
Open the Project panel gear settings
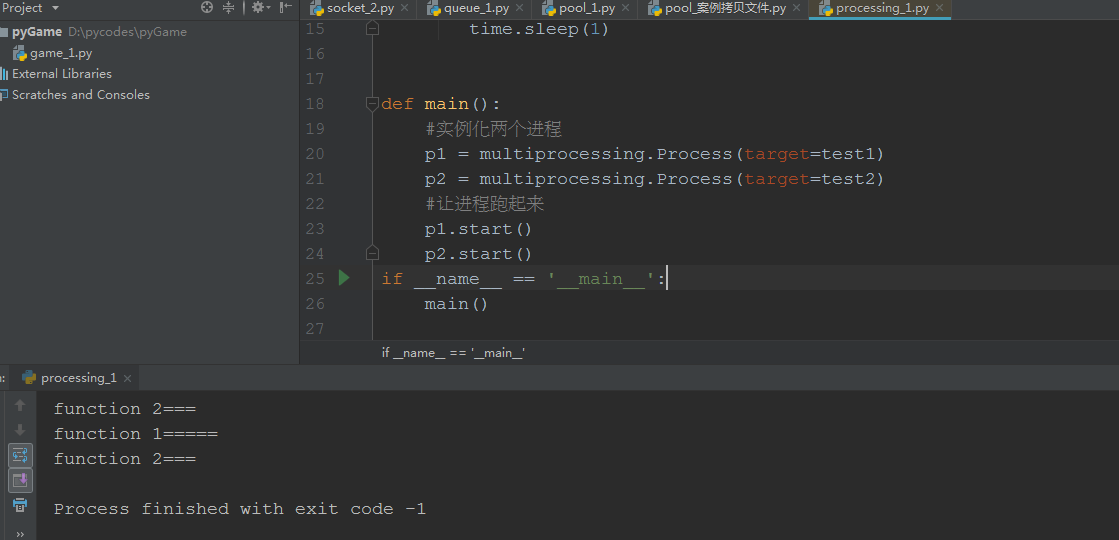tap(260, 8)
